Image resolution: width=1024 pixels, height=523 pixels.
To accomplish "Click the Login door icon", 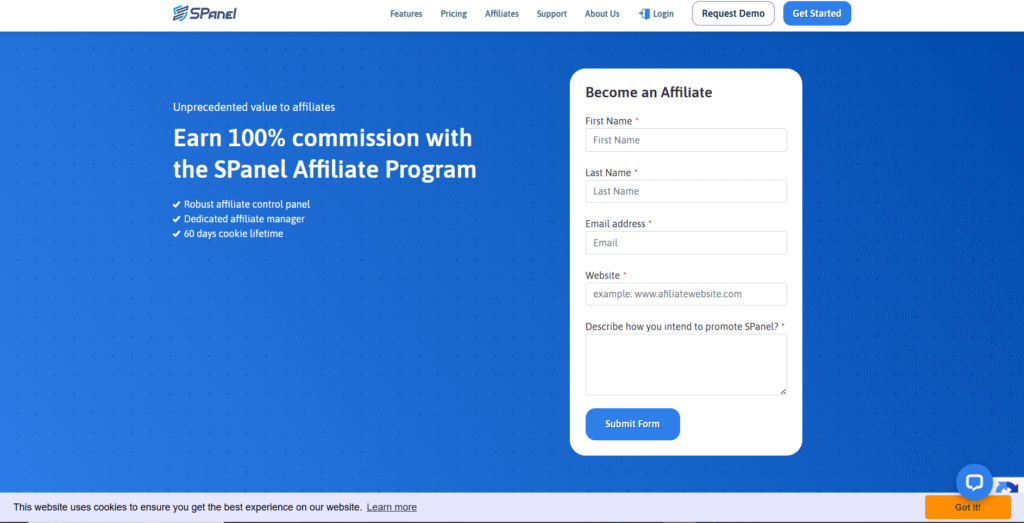I will pyautogui.click(x=644, y=14).
